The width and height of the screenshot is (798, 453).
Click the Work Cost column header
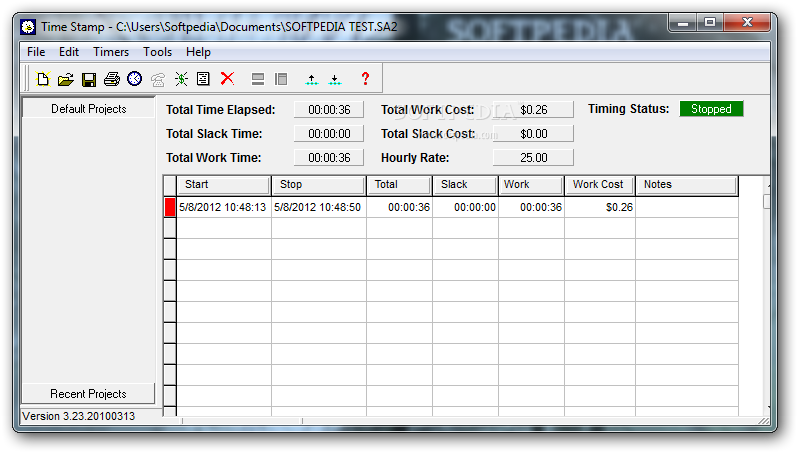600,185
